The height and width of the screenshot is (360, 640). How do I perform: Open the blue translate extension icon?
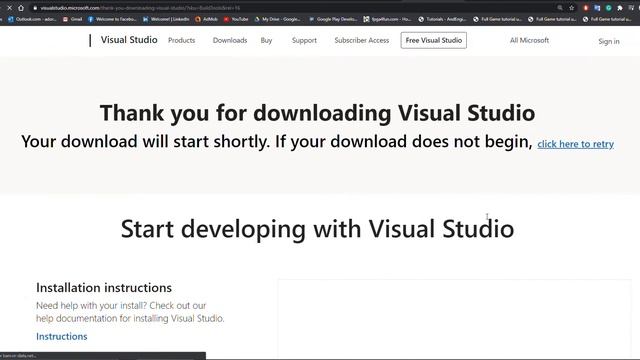(x=597, y=8)
